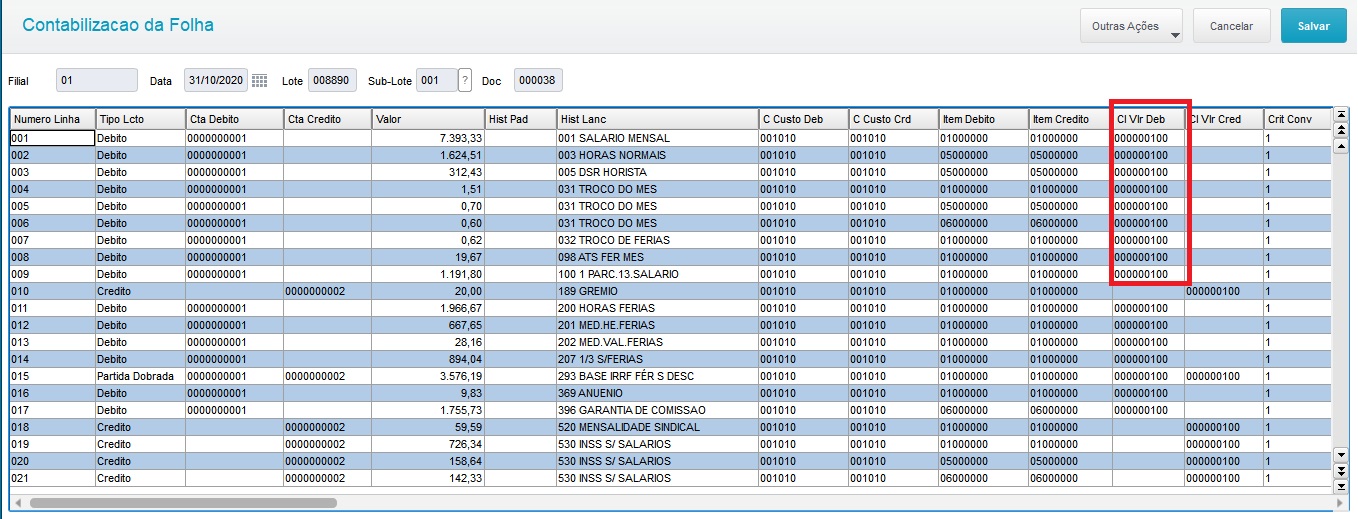Select the 005 DSR HORISTA cell
This screenshot has height=519, width=1358.
(657, 172)
